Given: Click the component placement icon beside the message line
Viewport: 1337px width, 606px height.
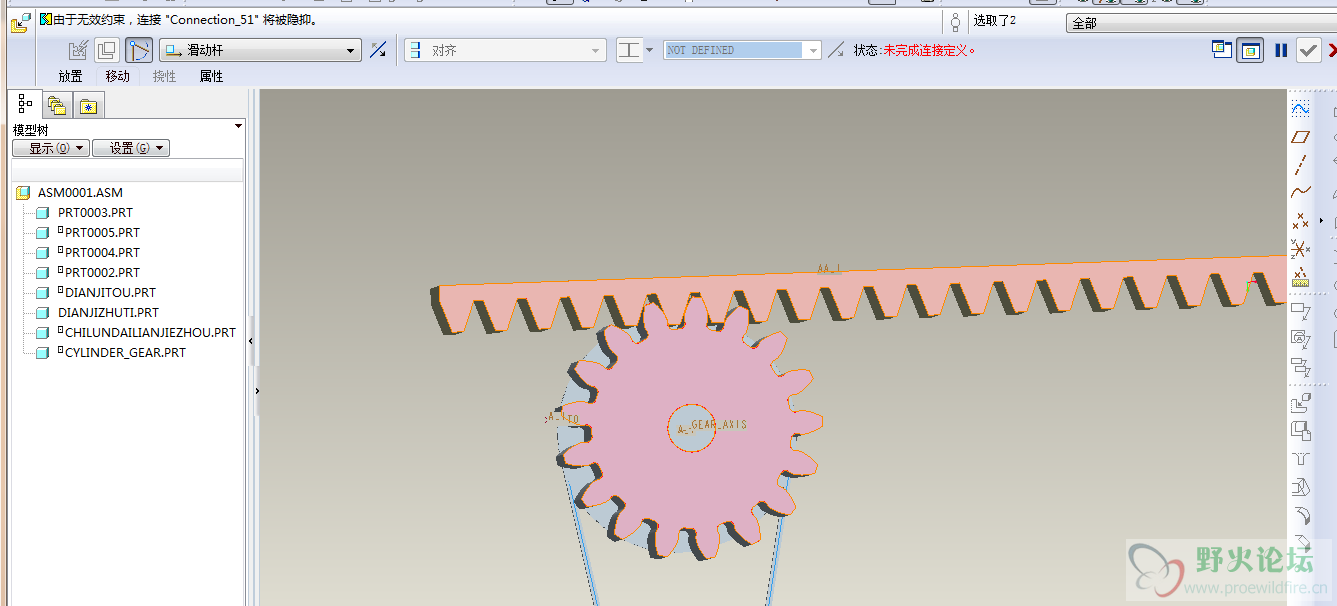Looking at the screenshot, I should point(19,23).
